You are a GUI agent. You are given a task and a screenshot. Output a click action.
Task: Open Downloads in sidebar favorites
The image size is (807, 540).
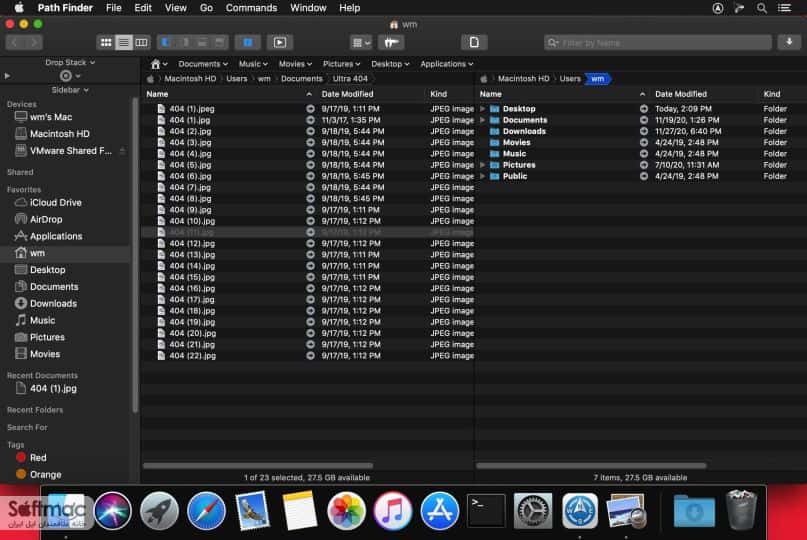point(53,304)
